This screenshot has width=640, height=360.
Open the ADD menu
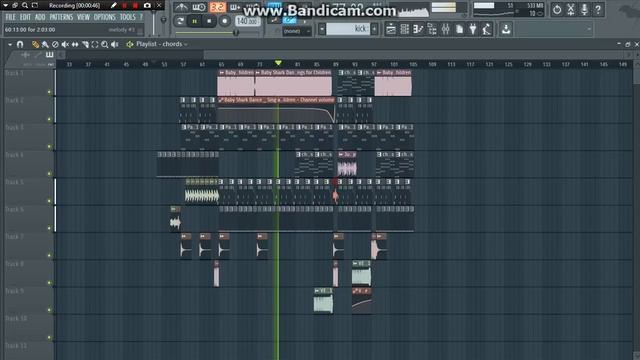tap(40, 17)
